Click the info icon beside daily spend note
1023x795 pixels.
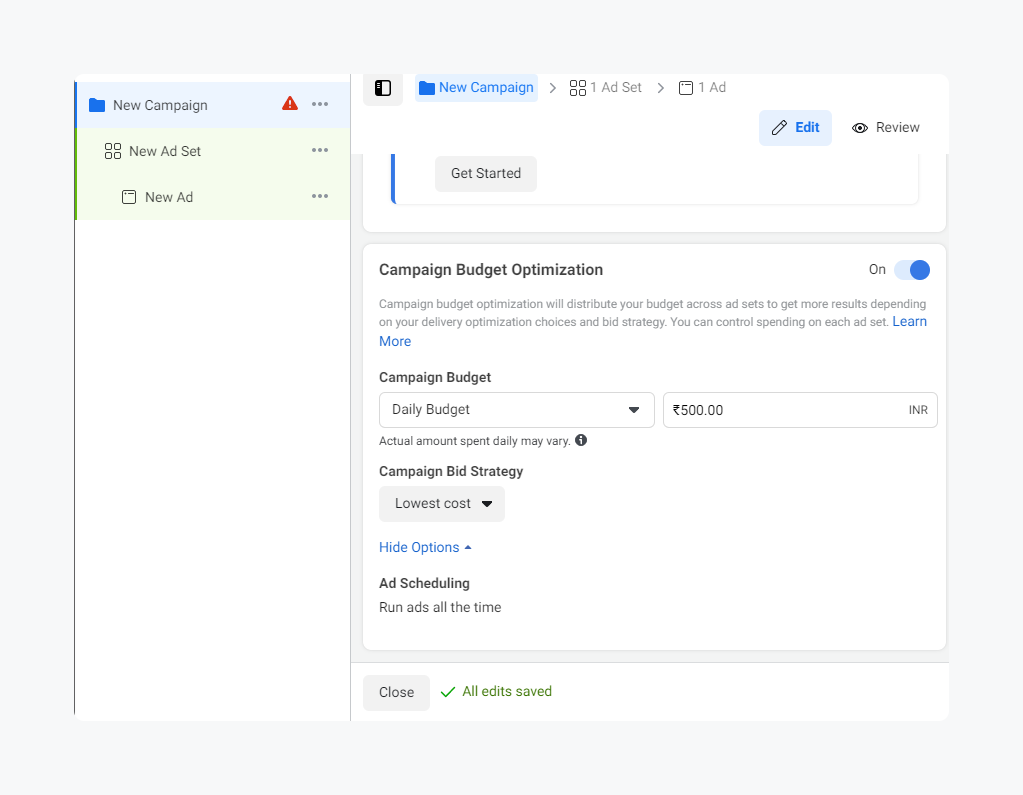(581, 440)
